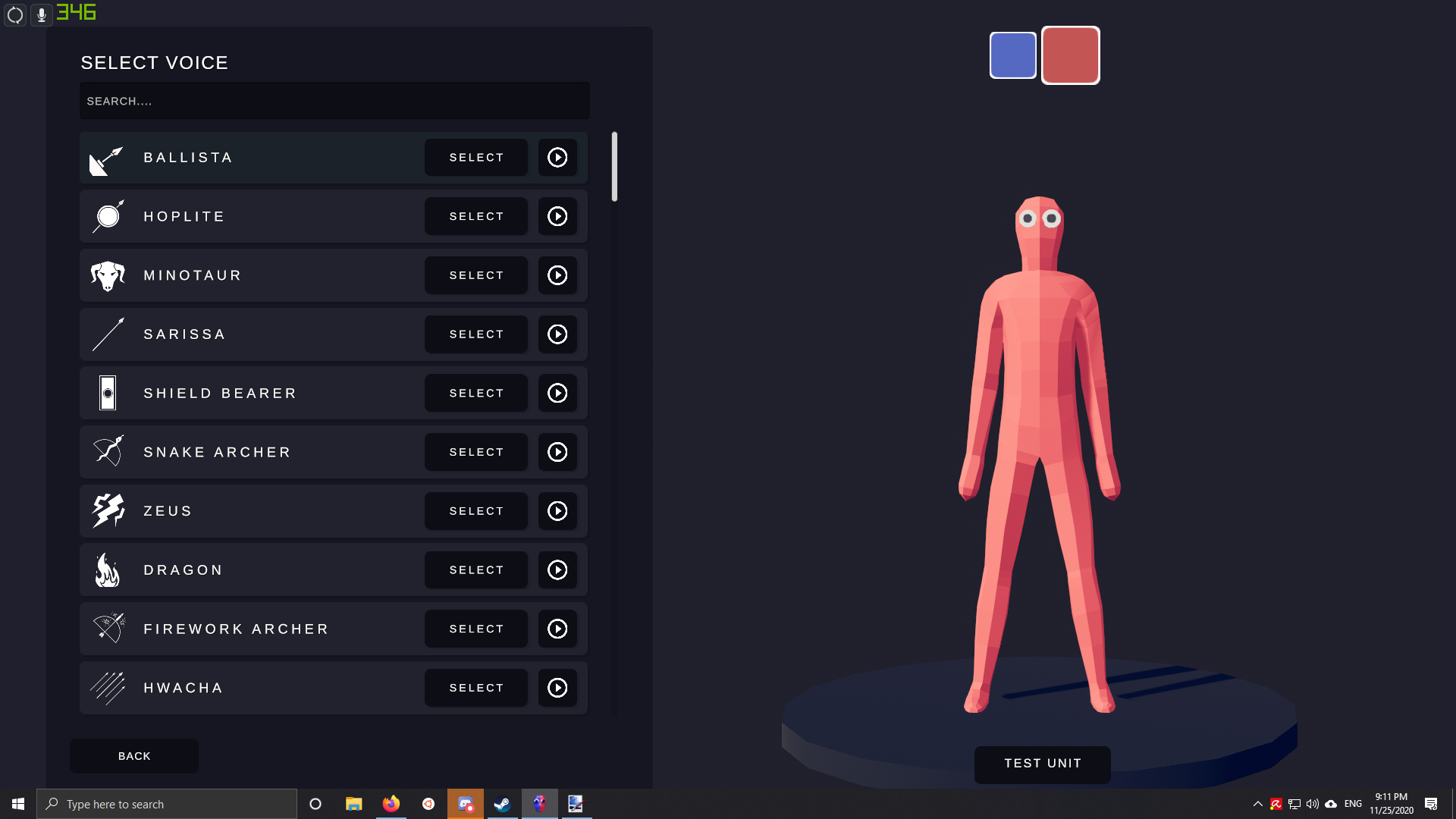Click the Hwacha arrows icon

(x=108, y=688)
